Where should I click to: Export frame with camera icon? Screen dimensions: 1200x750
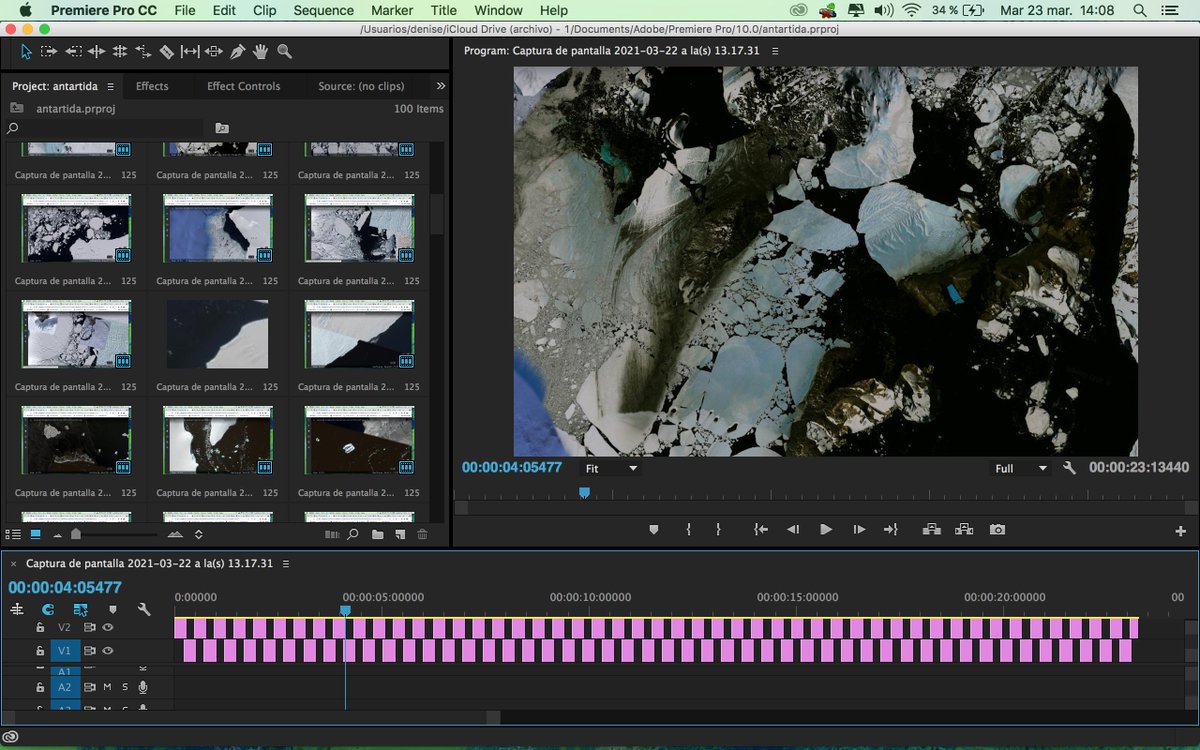click(x=997, y=530)
